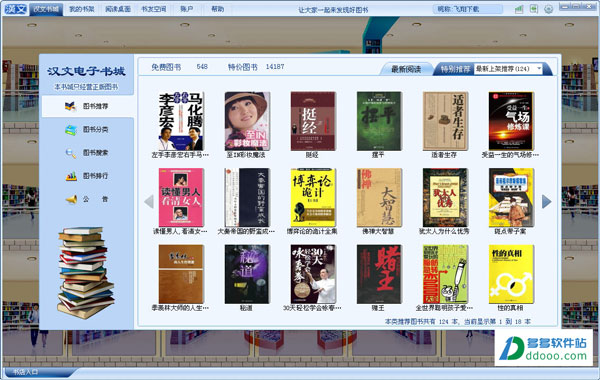Screen dimensions: 600x380
Task: Click the title text 至IN彩妆魔法
Action: (246, 155)
